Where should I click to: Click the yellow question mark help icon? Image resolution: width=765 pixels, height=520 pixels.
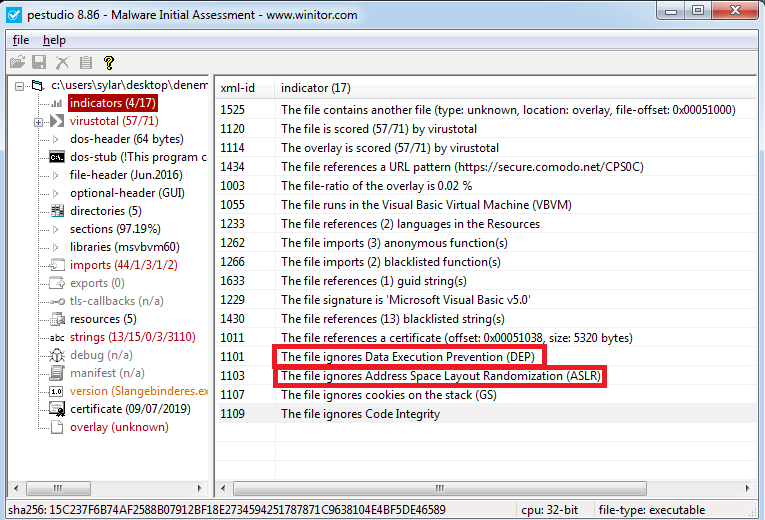click(109, 62)
